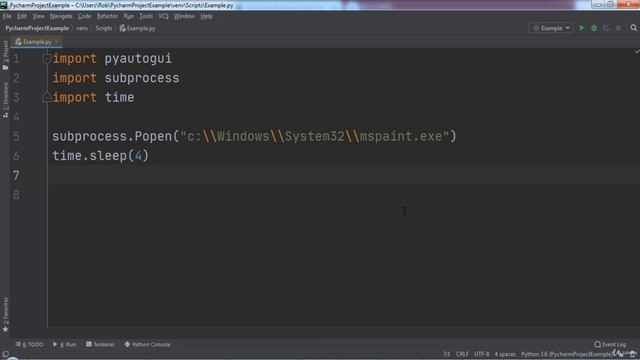The width and height of the screenshot is (640, 360).
Task: Open the TODO tool window
Action: click(x=29, y=344)
